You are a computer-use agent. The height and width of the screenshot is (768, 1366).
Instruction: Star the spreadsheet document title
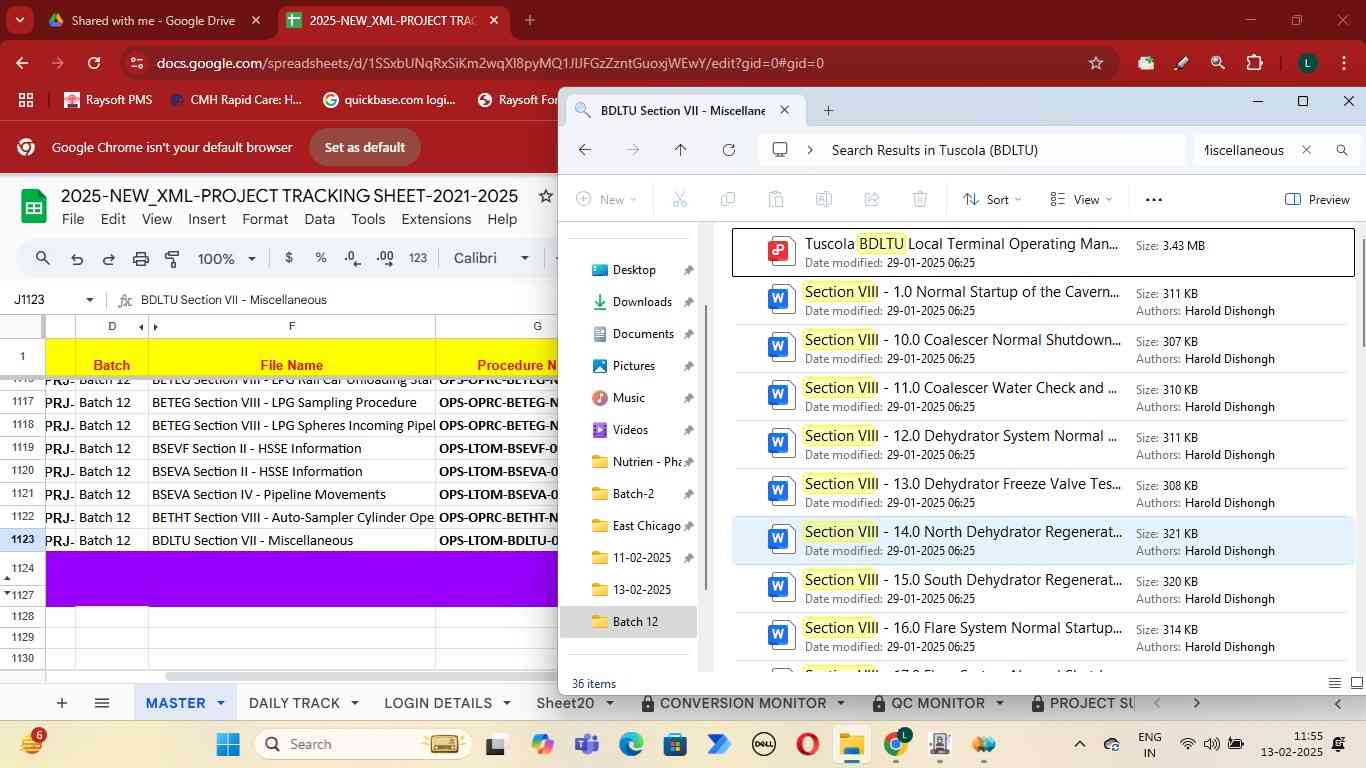pos(545,196)
